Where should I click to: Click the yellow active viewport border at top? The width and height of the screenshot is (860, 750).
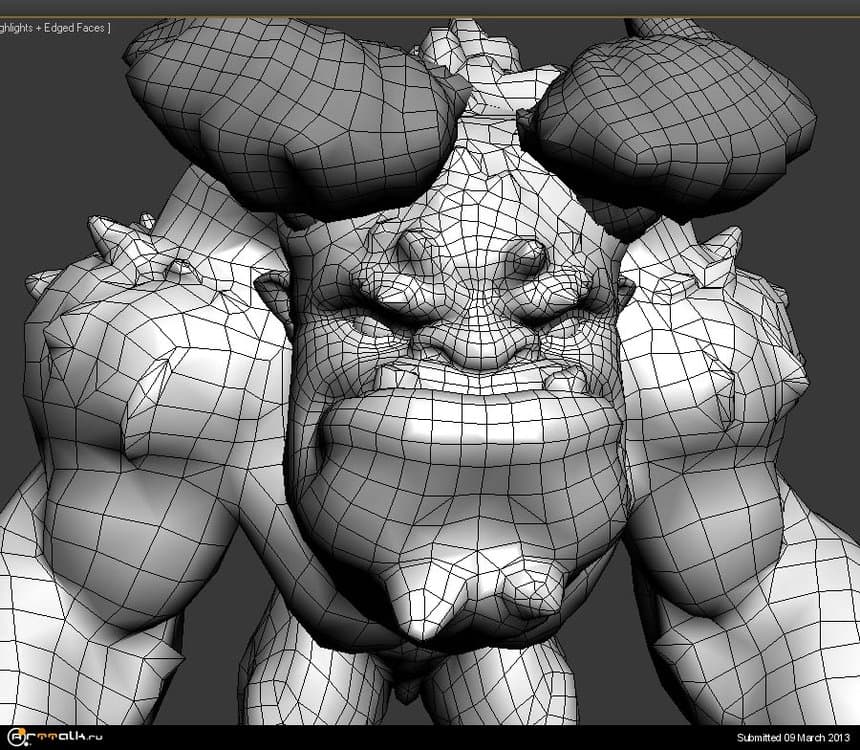pos(430,16)
